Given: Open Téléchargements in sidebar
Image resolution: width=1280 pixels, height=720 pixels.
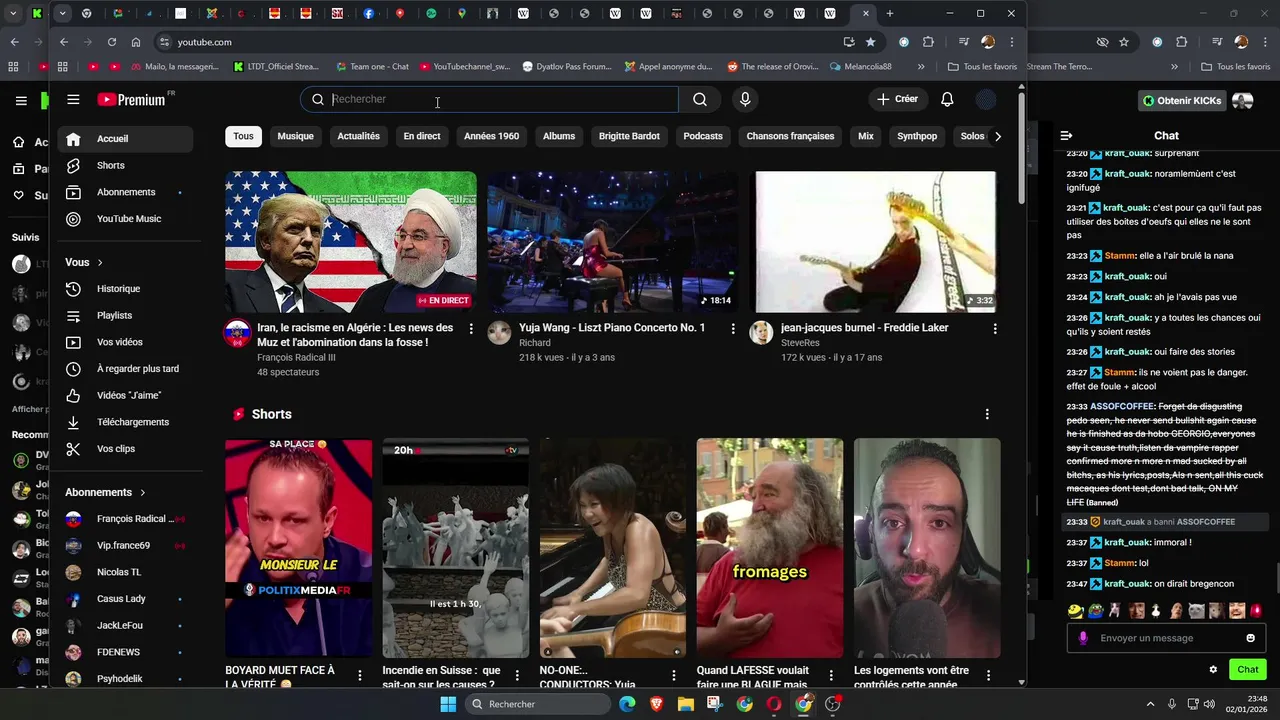Looking at the screenshot, I should point(125,422).
